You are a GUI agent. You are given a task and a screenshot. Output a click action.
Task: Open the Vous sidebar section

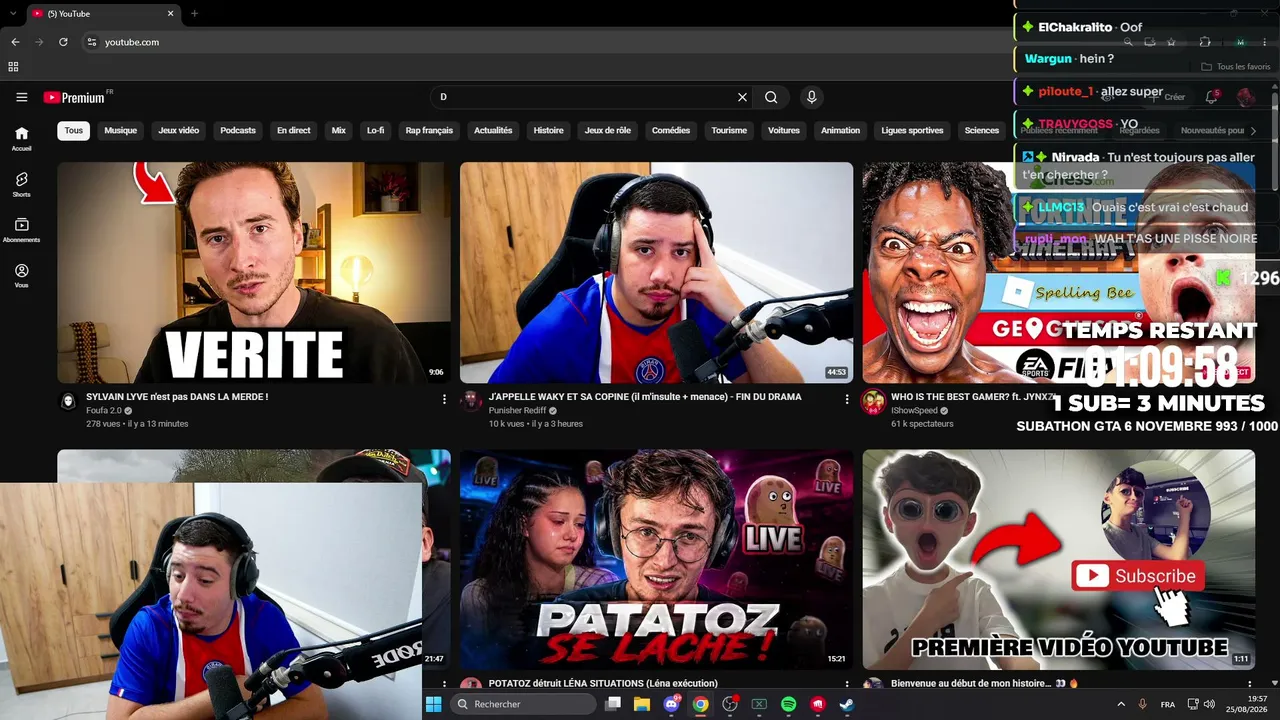coord(22,276)
